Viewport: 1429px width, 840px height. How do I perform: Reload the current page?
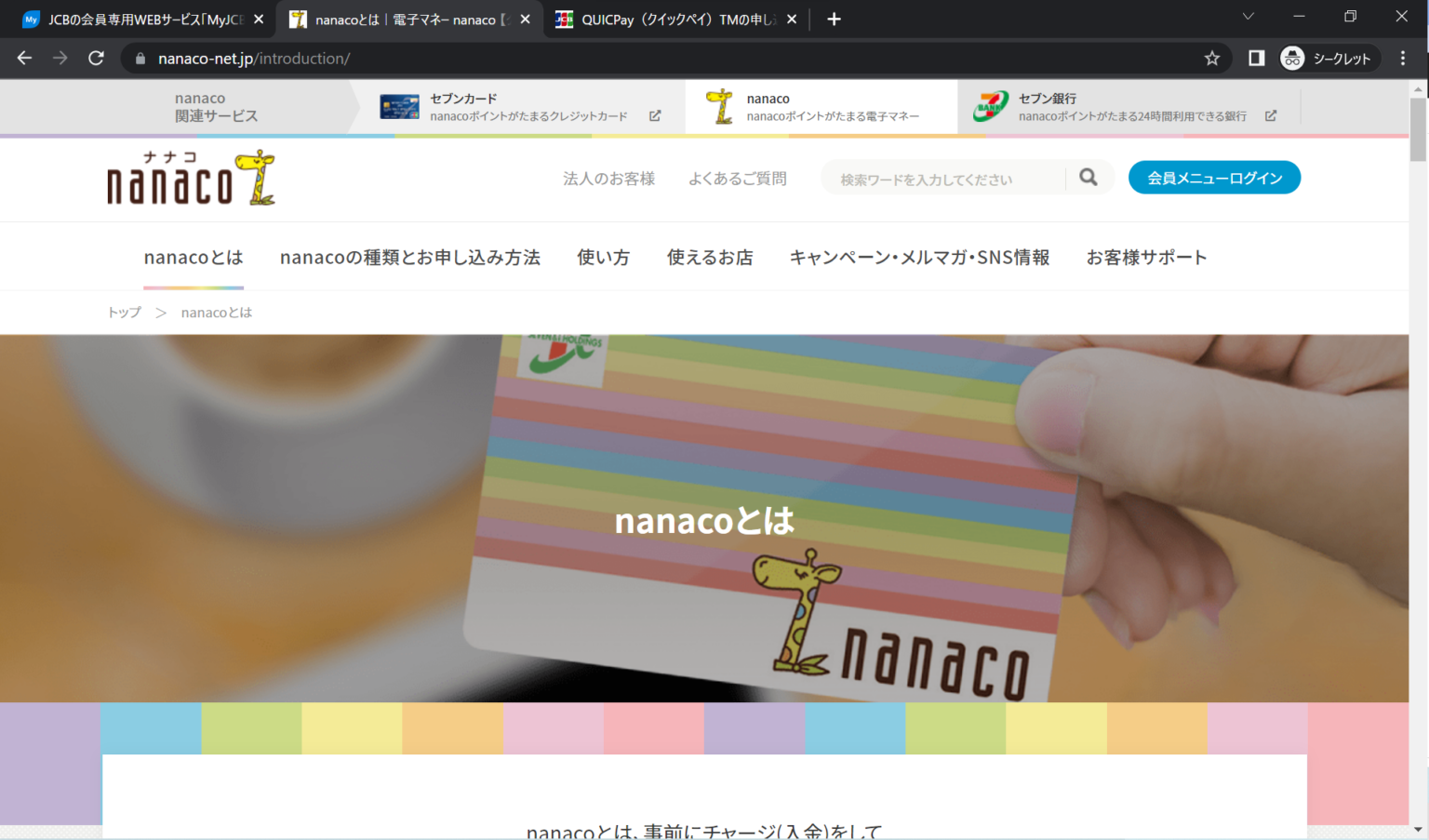tap(96, 58)
